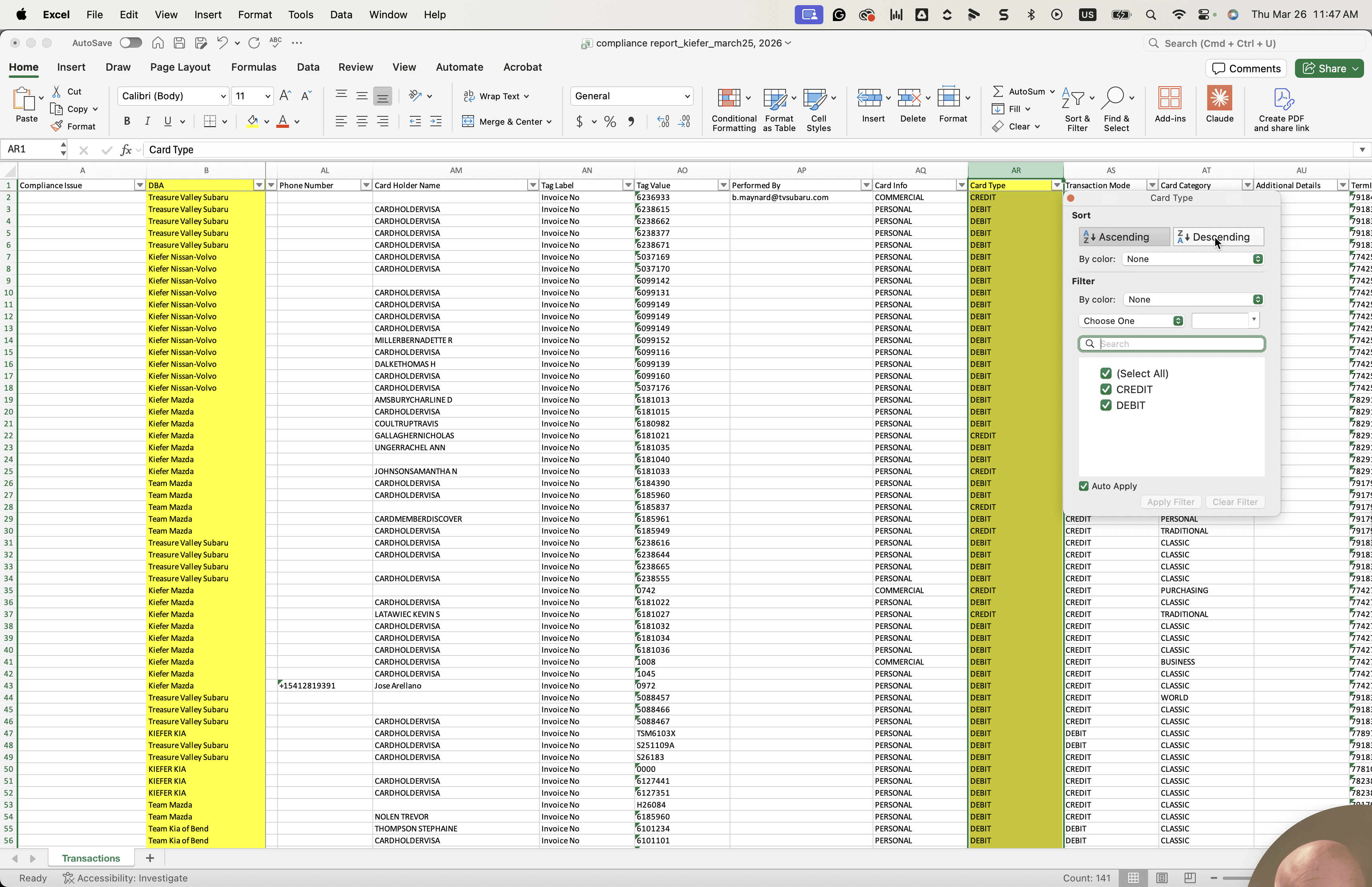
Task: Open the Comments pane button
Action: point(1246,69)
